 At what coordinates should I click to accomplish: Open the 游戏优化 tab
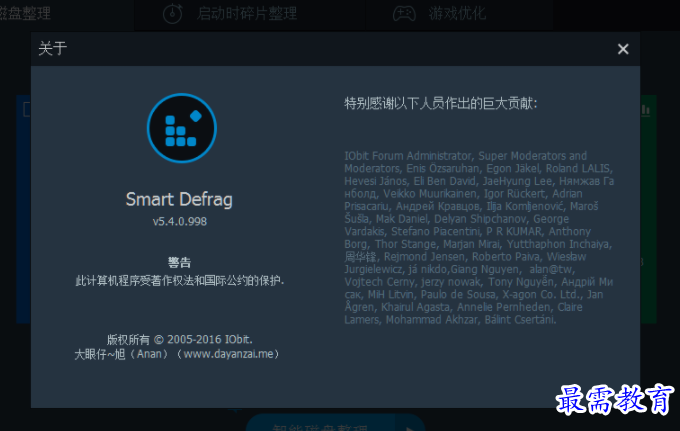[457, 13]
